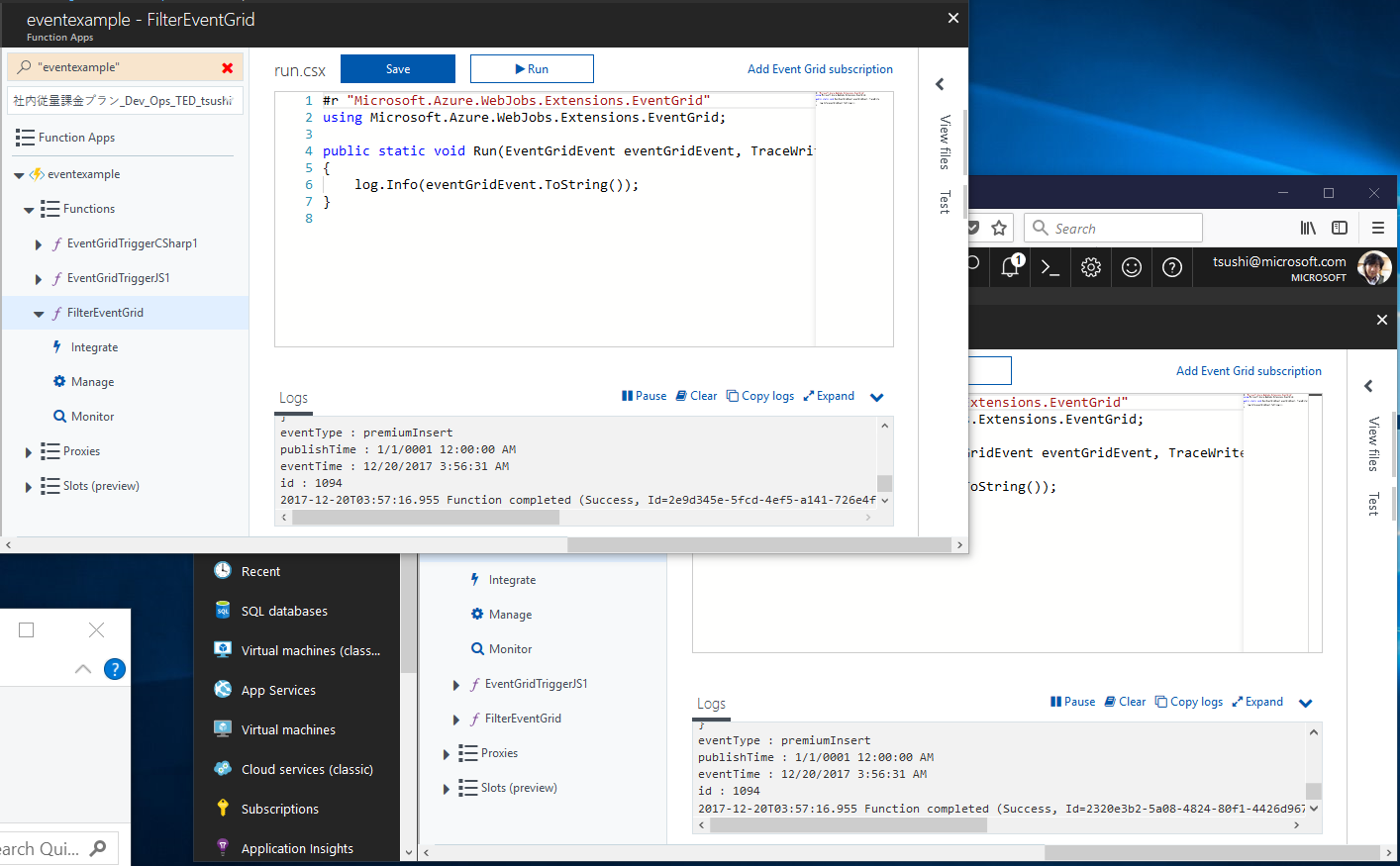1400x866 pixels.
Task: Collapse FilterEventGrid function in front window
Action: (39, 314)
